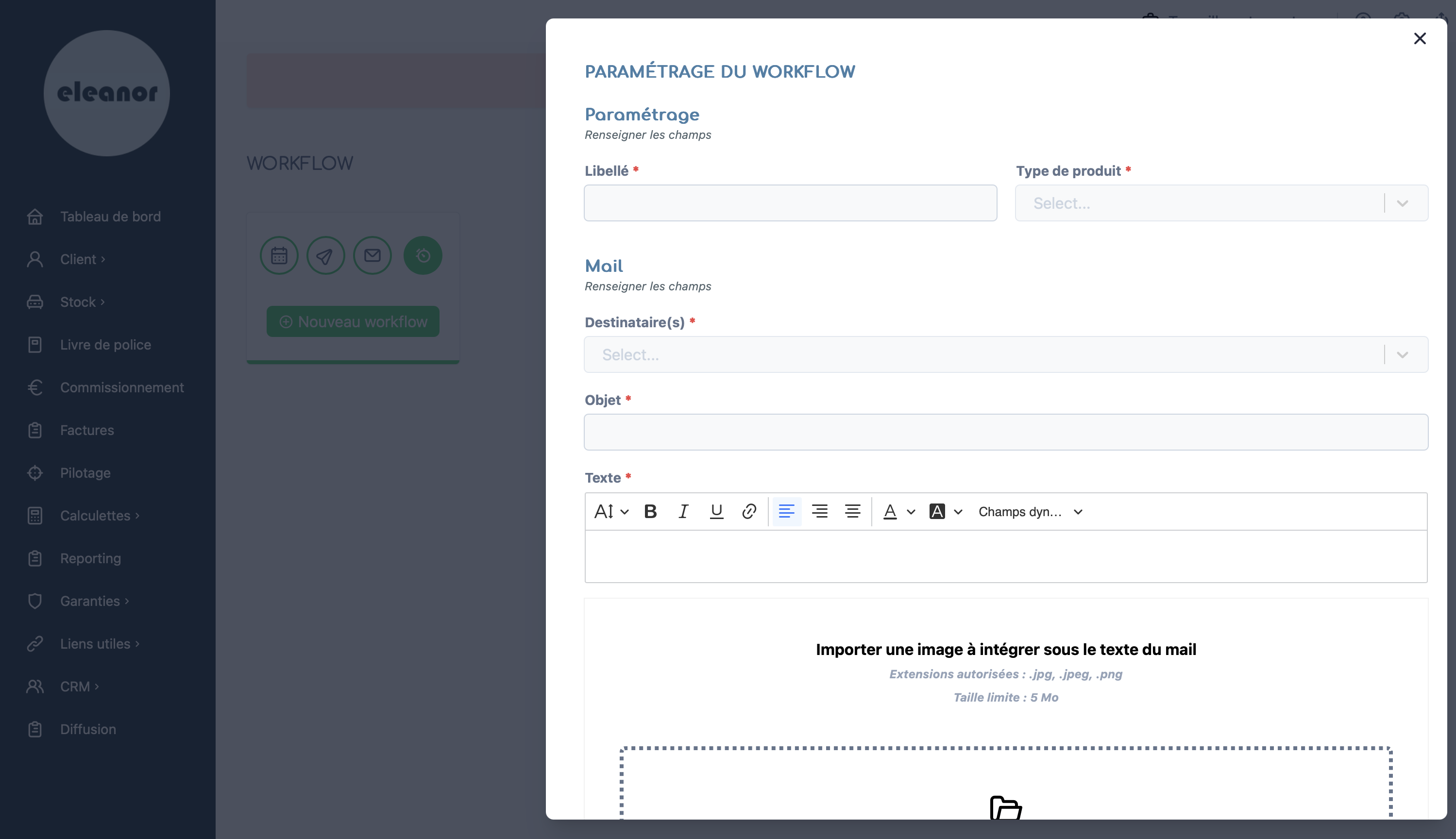This screenshot has width=1456, height=839.
Task: Click the calendar icon in workflow
Action: 279,255
